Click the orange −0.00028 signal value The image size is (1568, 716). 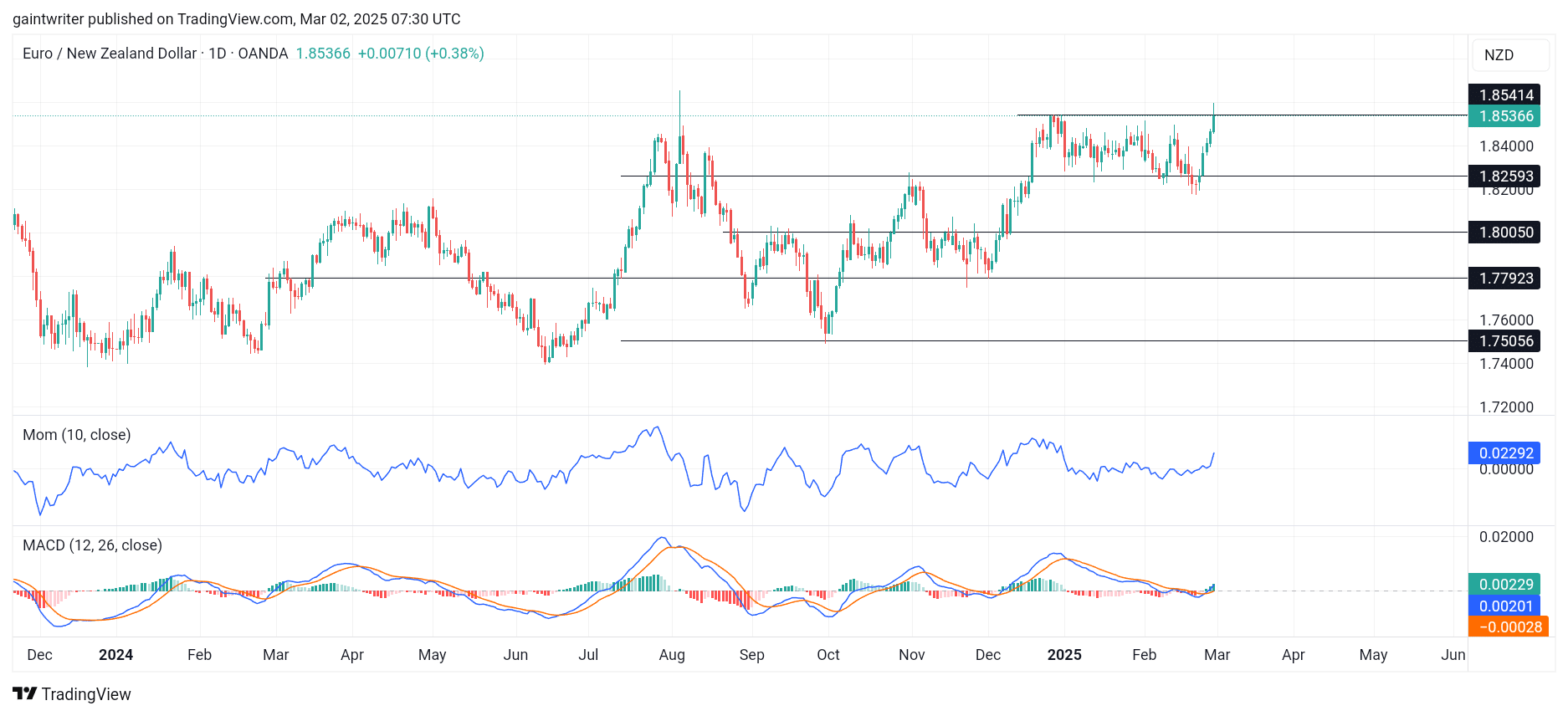coord(1509,626)
